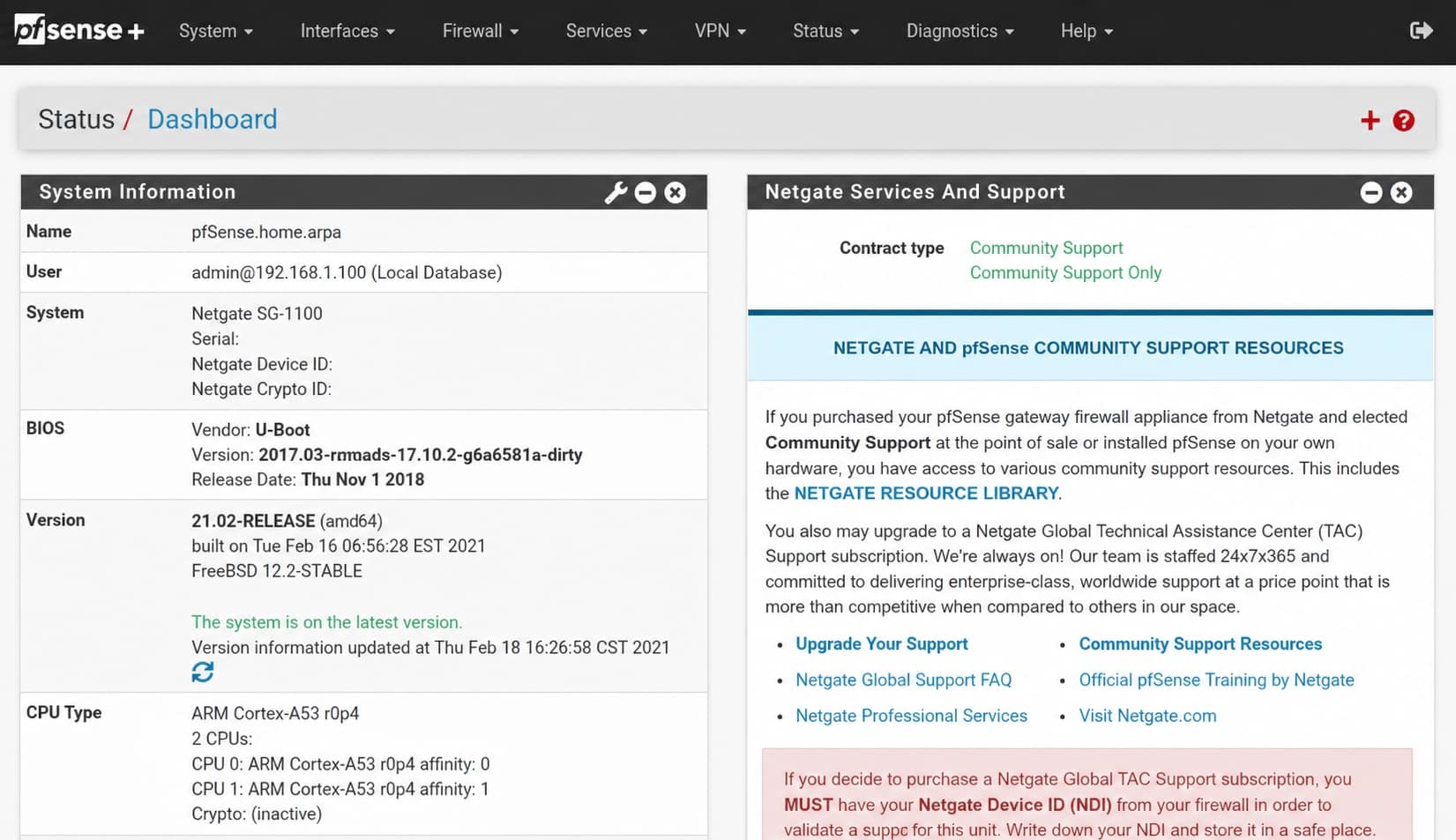The height and width of the screenshot is (840, 1456).
Task: Open the Diagnostics menu
Action: pyautogui.click(x=960, y=31)
